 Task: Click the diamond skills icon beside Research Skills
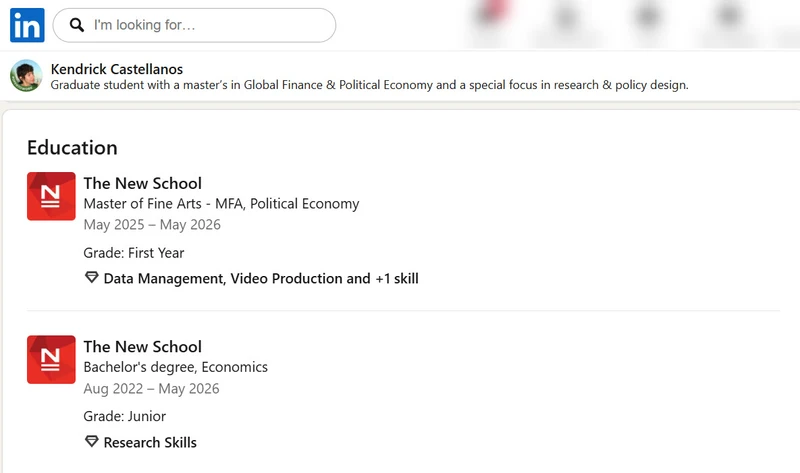(91, 442)
